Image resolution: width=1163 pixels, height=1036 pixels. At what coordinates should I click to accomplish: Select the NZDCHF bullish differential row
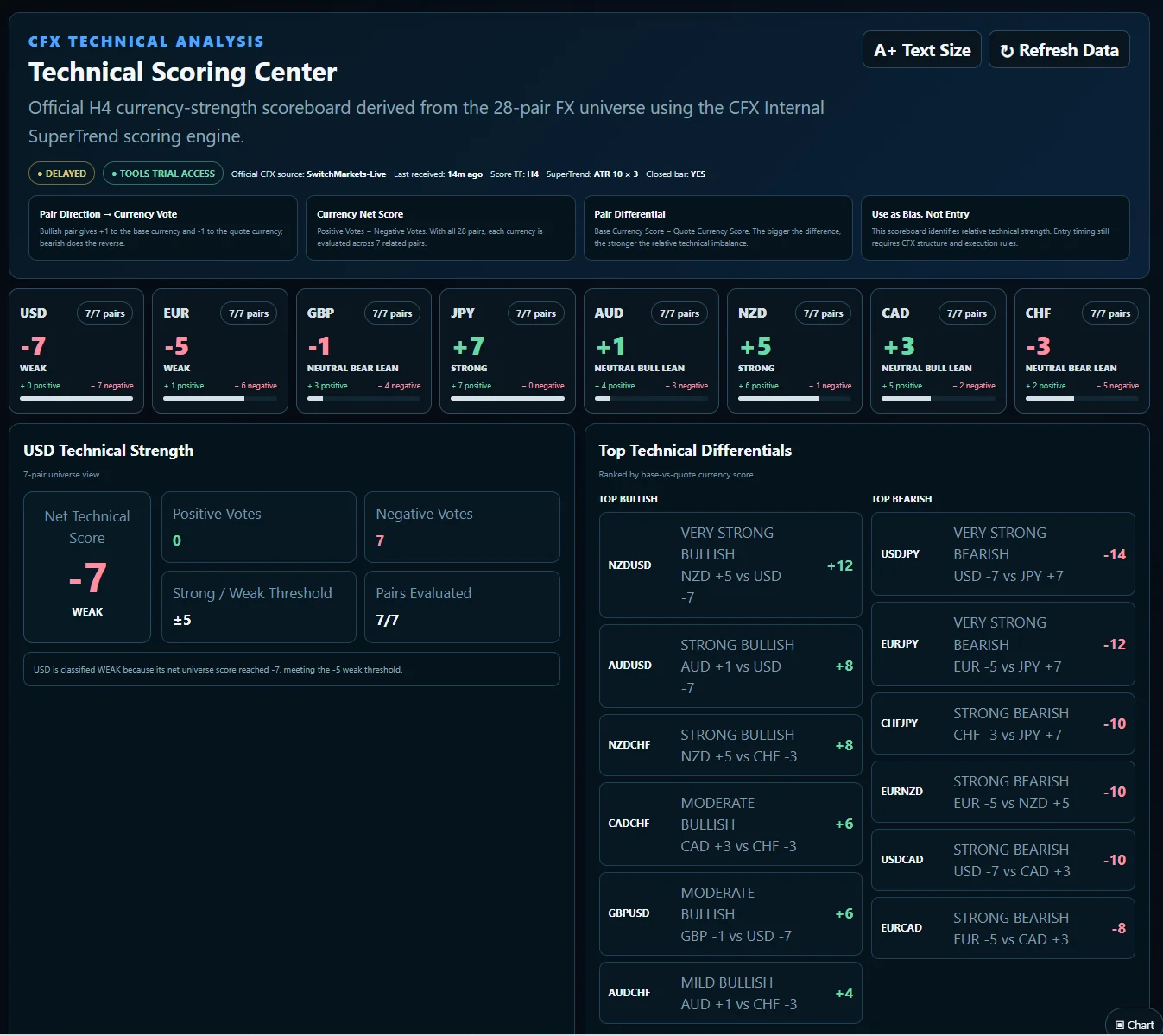730,745
